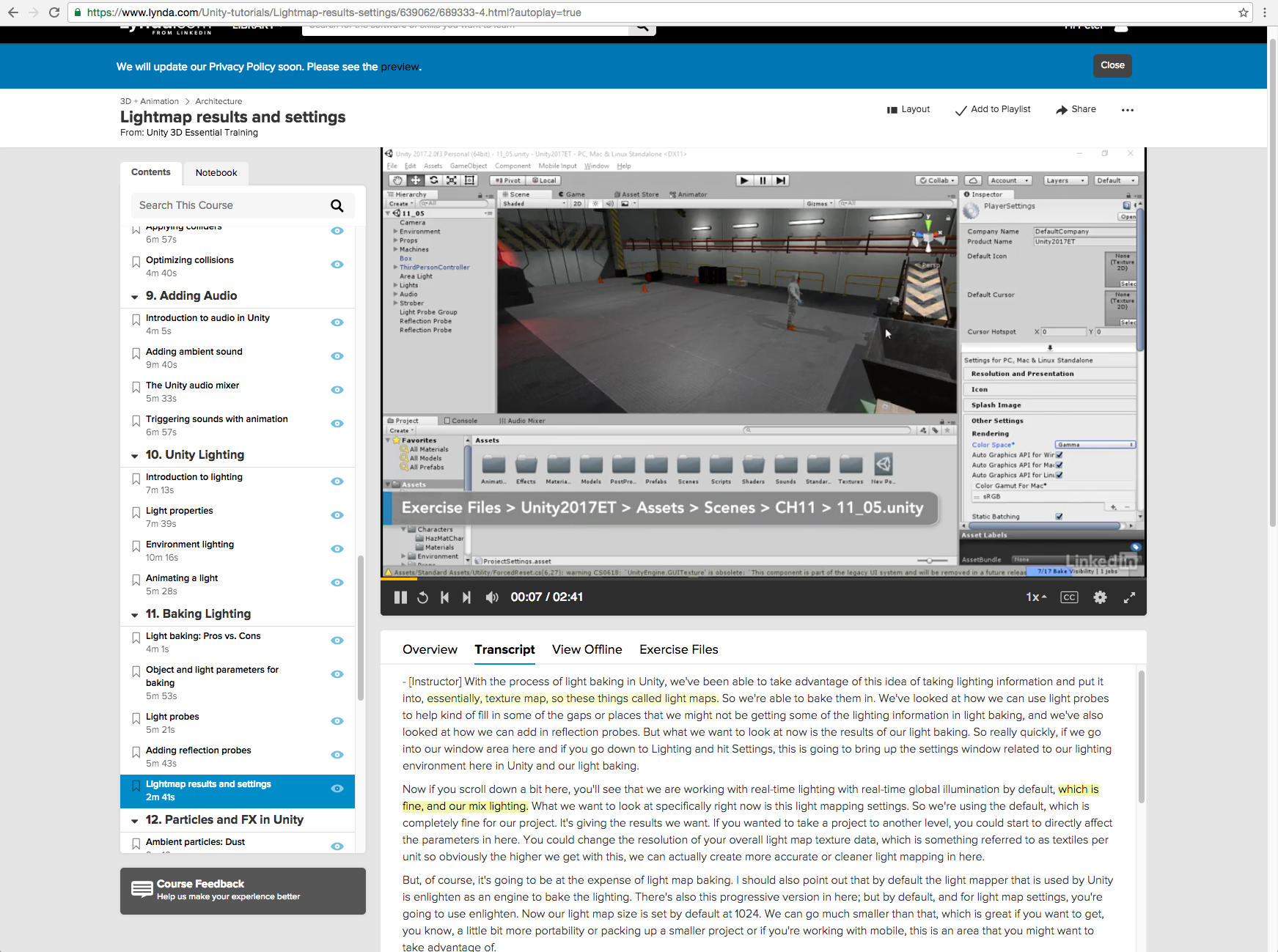Skip to previous video
This screenshot has width=1278, height=952.
pos(444,597)
